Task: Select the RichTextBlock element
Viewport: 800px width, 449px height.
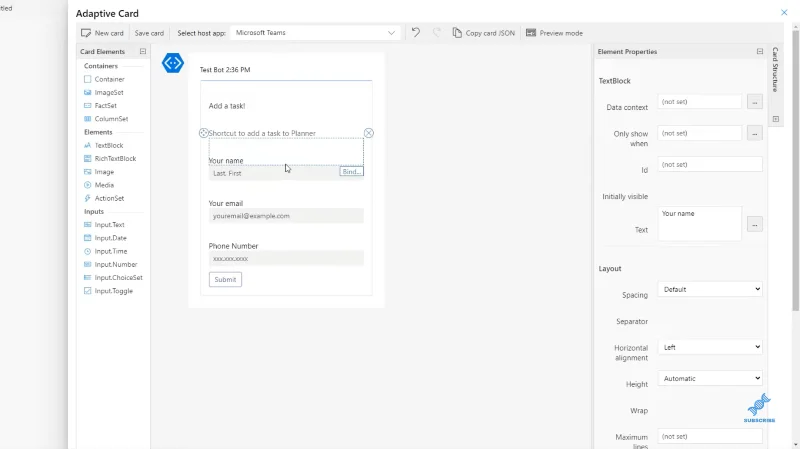Action: click(110, 159)
